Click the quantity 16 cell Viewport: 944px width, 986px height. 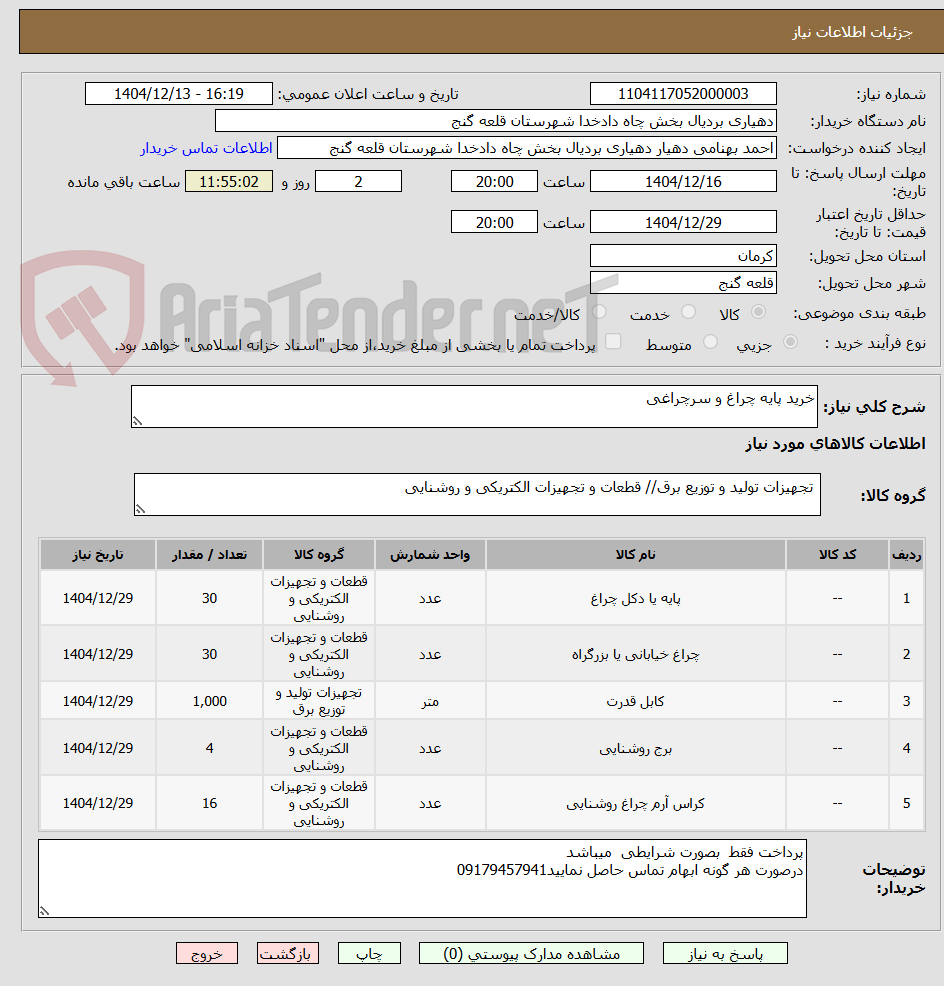click(209, 804)
